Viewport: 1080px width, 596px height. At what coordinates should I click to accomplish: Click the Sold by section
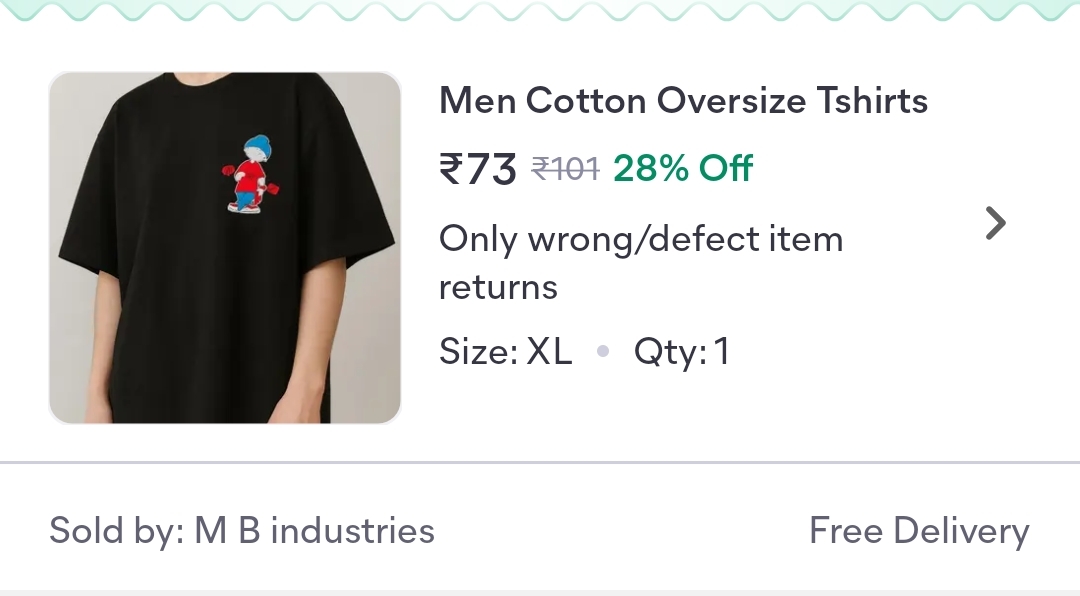tap(241, 531)
